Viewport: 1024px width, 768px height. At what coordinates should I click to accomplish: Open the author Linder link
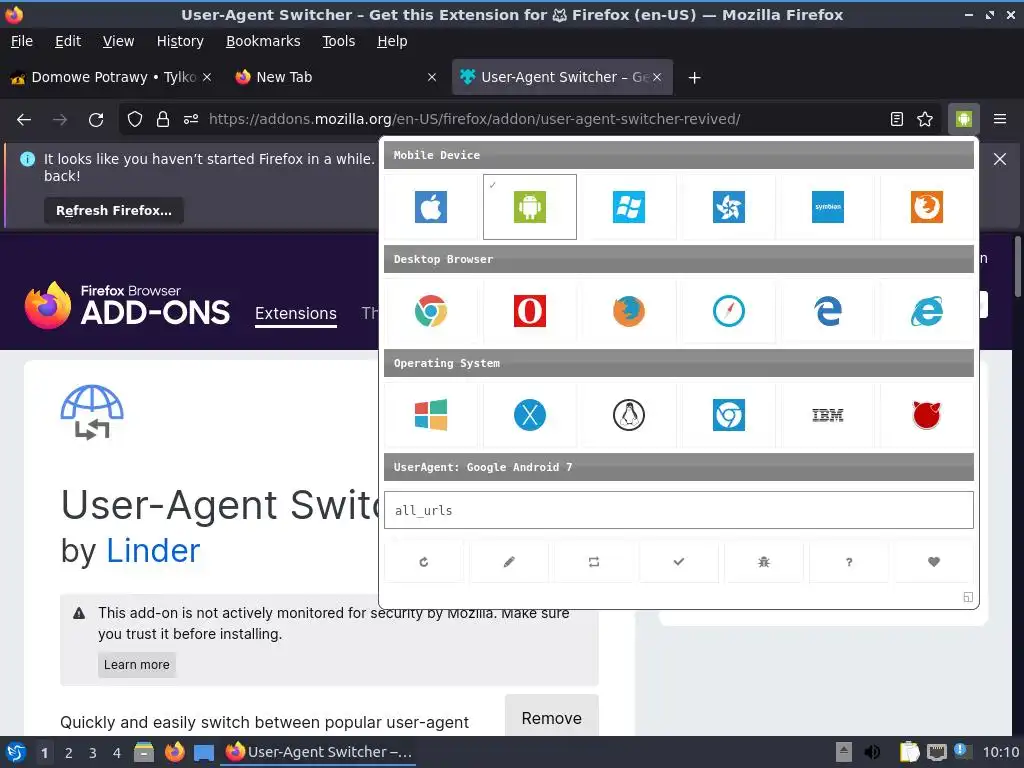pos(153,551)
